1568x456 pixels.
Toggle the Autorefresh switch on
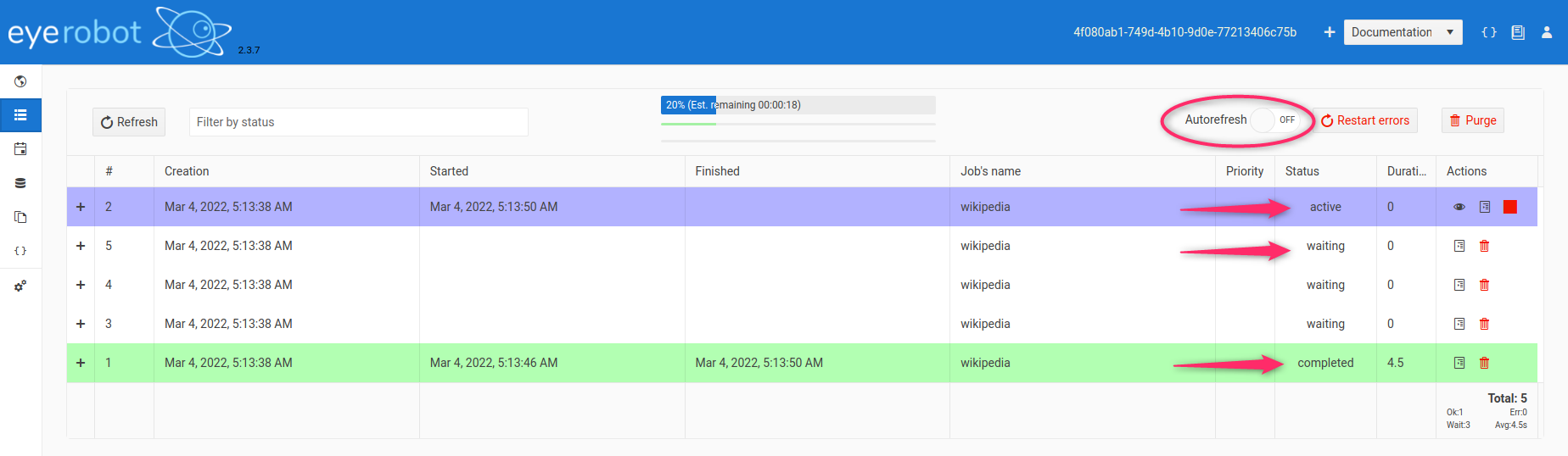point(1274,120)
